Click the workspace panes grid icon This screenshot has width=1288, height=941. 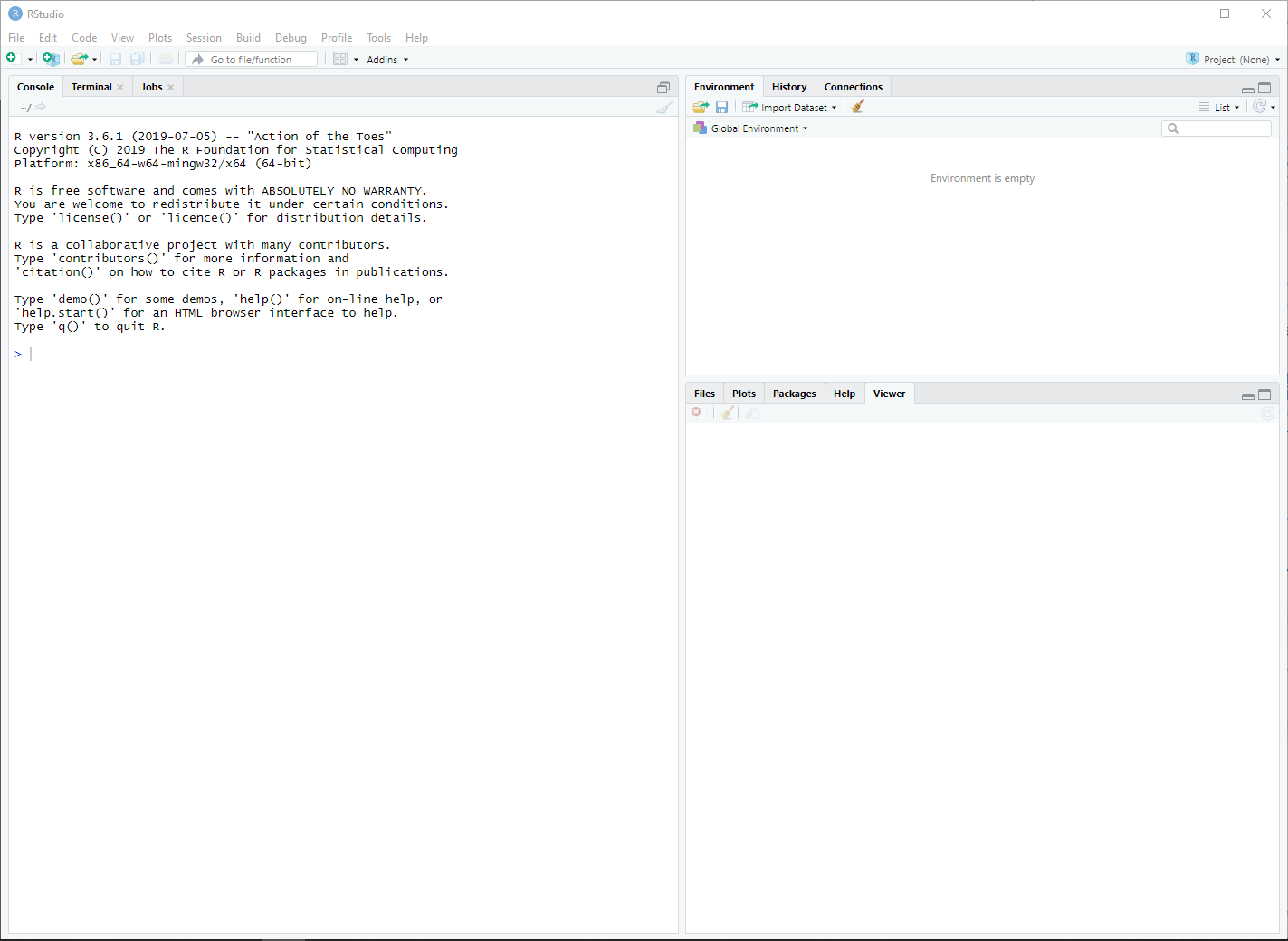point(340,59)
